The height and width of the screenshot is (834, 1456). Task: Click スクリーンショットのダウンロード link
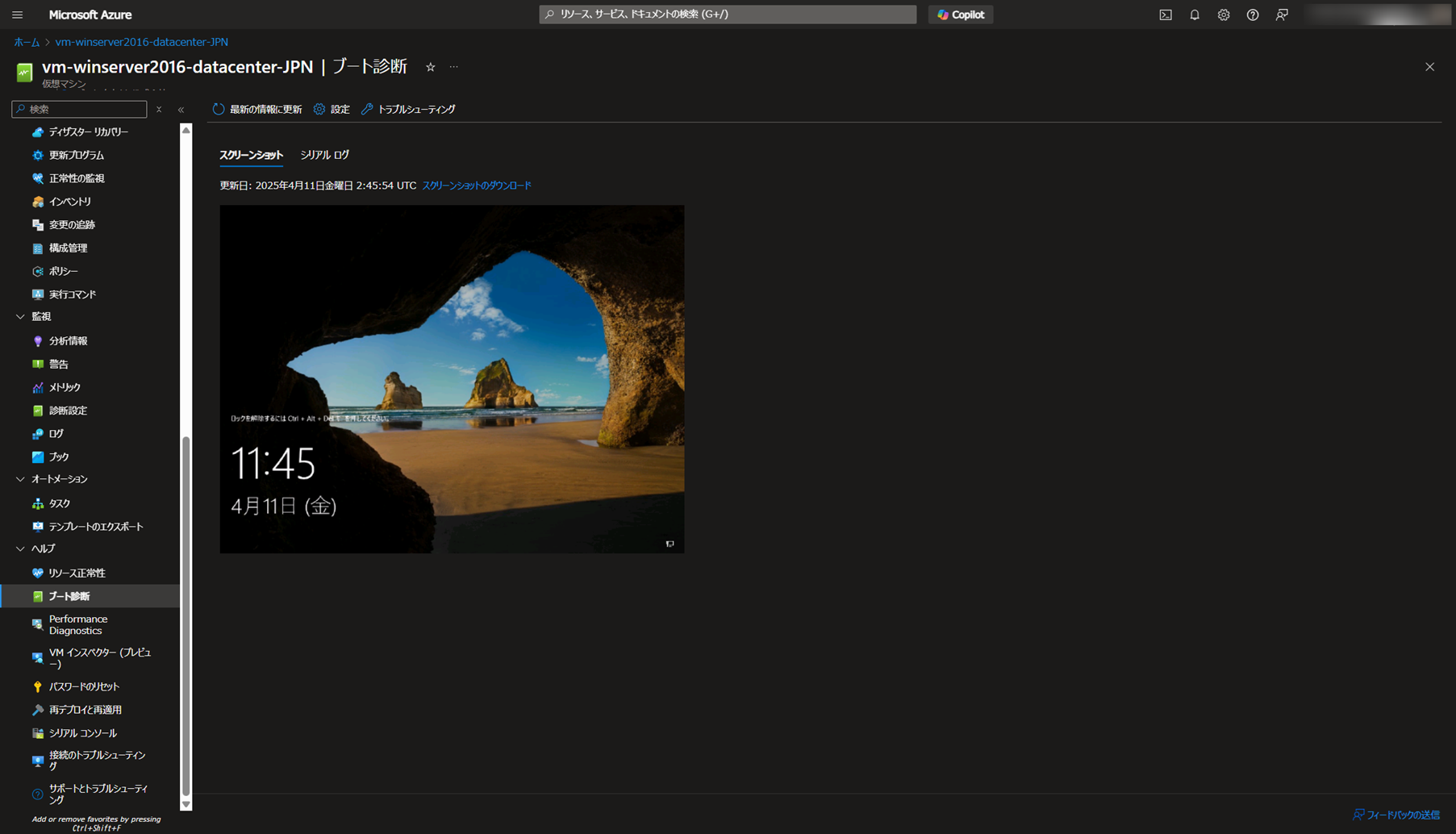point(477,186)
